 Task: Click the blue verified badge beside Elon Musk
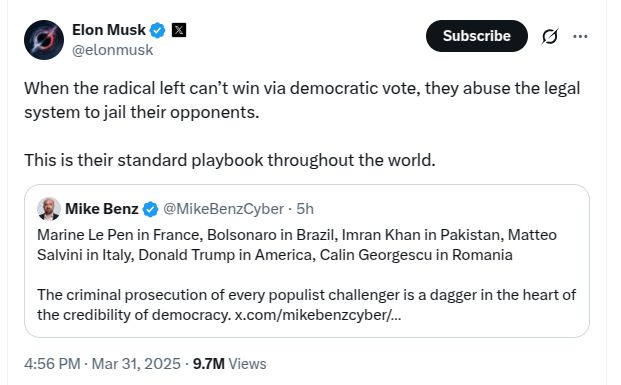pos(157,30)
